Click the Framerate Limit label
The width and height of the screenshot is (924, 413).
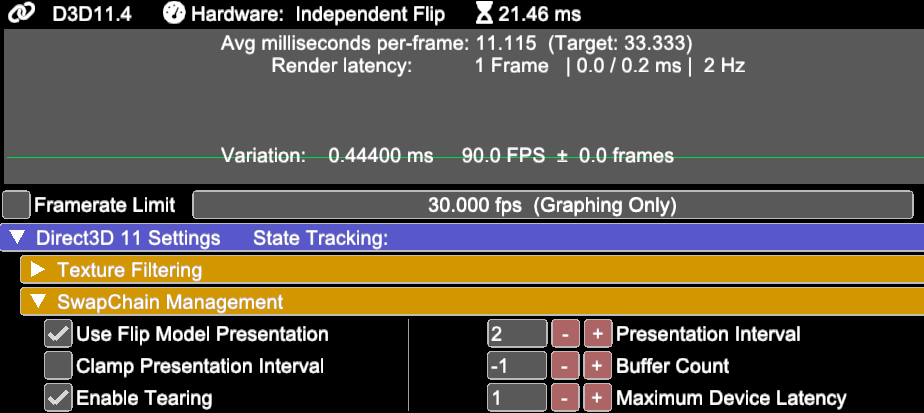pyautogui.click(x=105, y=205)
